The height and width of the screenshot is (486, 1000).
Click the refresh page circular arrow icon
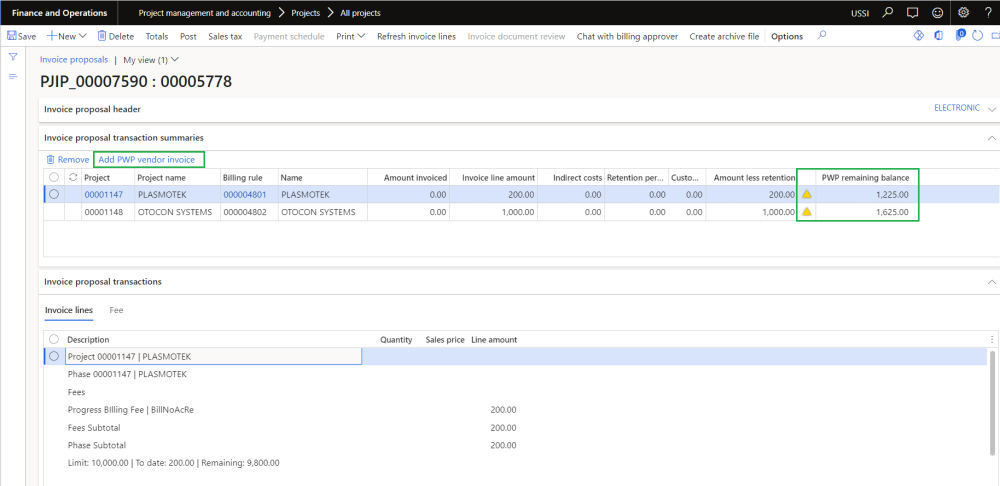[976, 36]
